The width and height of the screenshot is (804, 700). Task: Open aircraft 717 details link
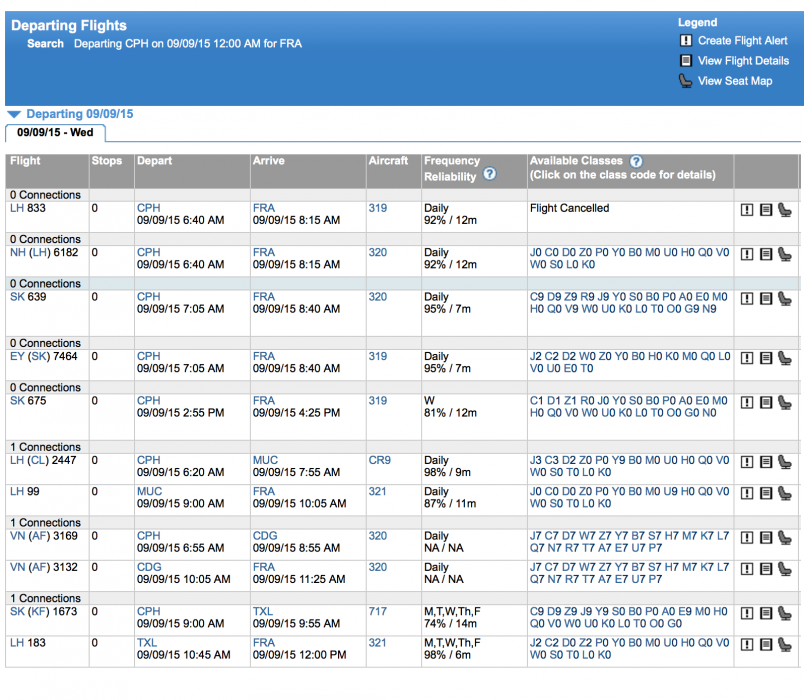pyautogui.click(x=377, y=612)
